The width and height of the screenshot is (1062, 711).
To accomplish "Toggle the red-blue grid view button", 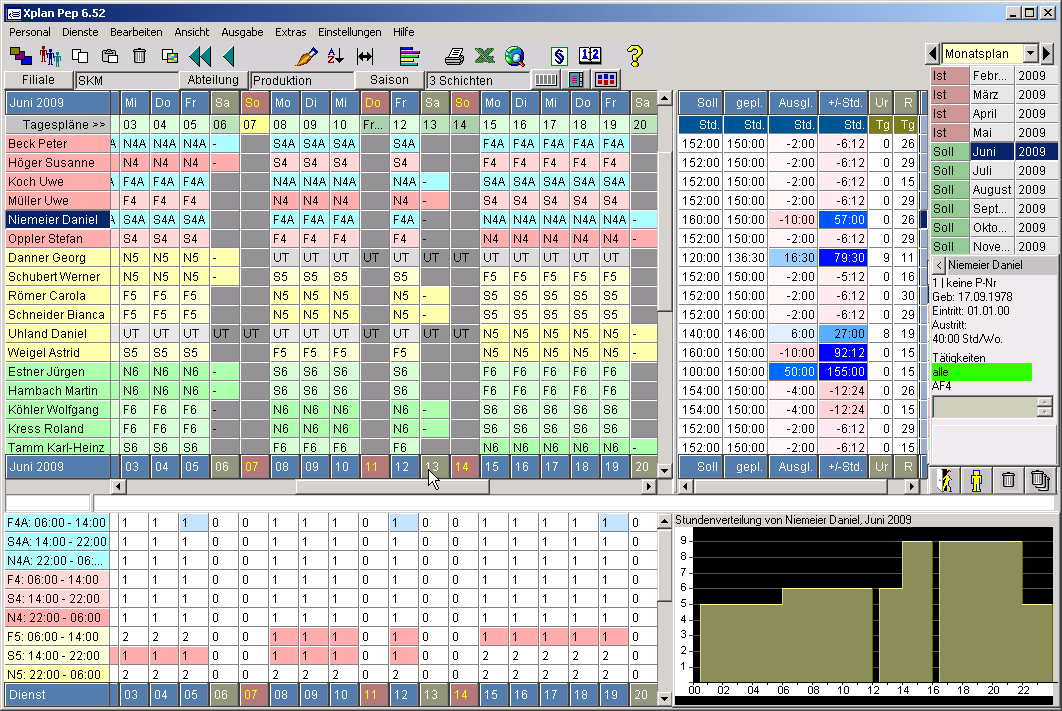I will click(606, 80).
